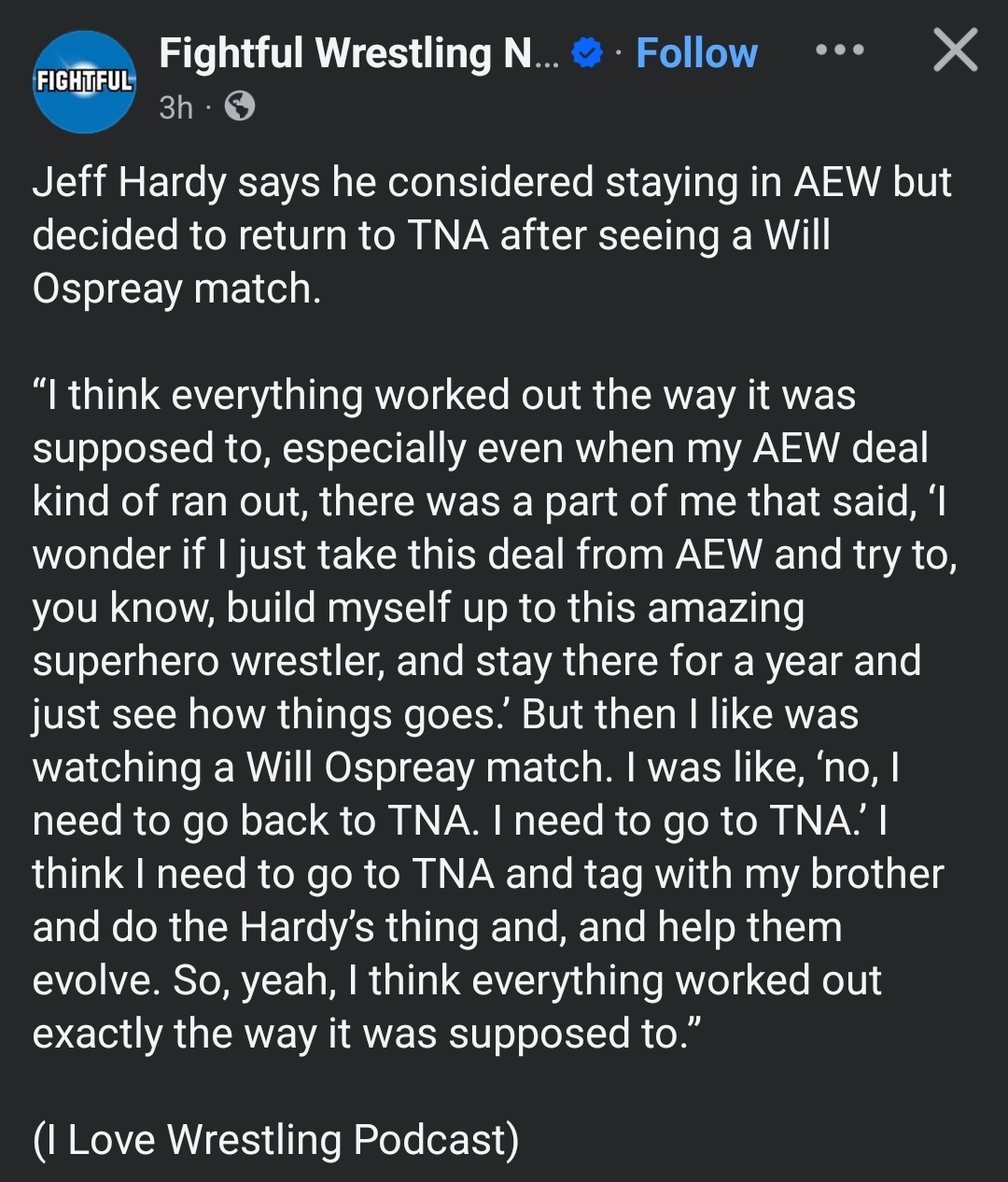Open the Fightful profile picture

pyautogui.click(x=84, y=82)
